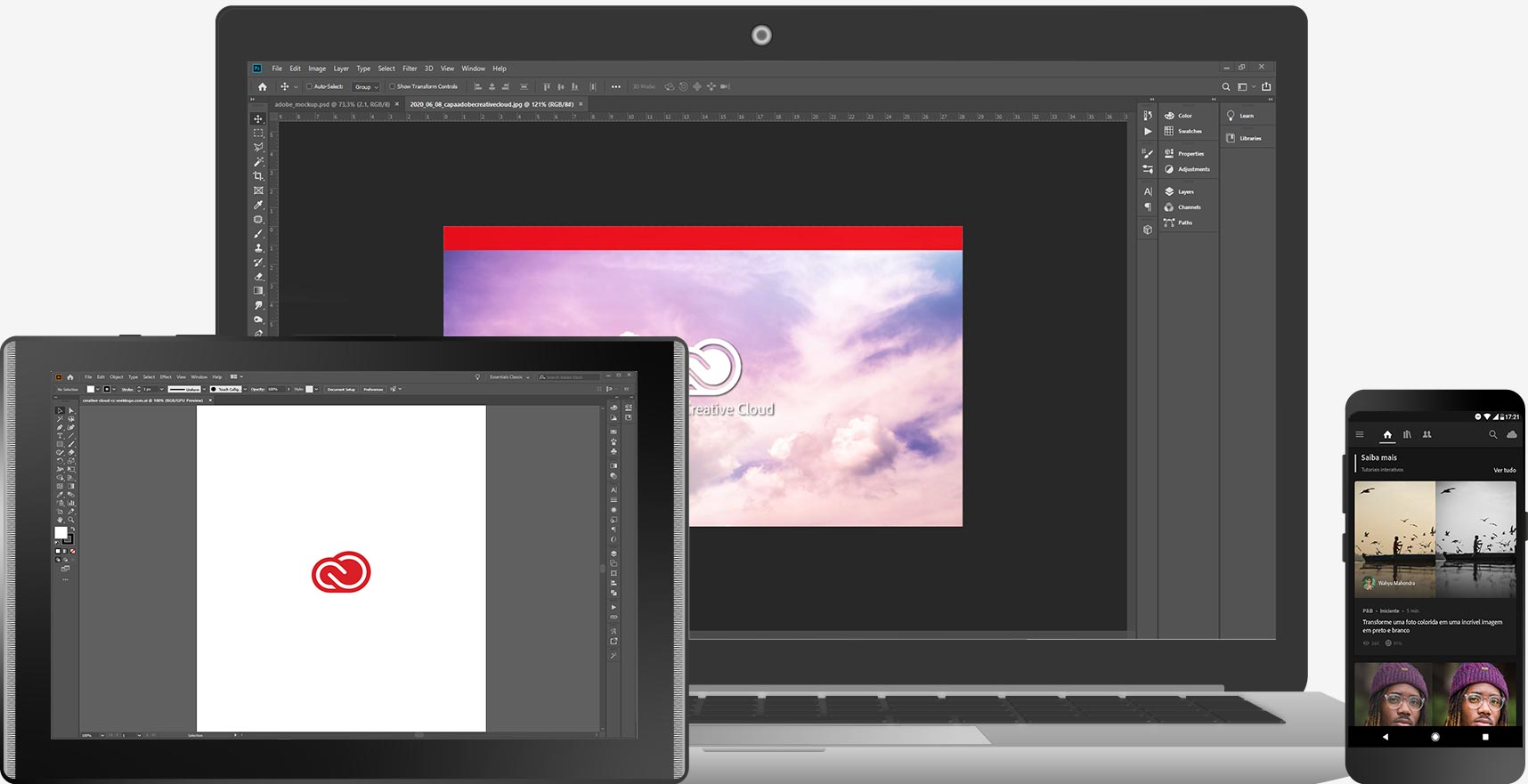Swap fill and stroke in Illustrator toolbox
1528x784 pixels.
(x=73, y=529)
